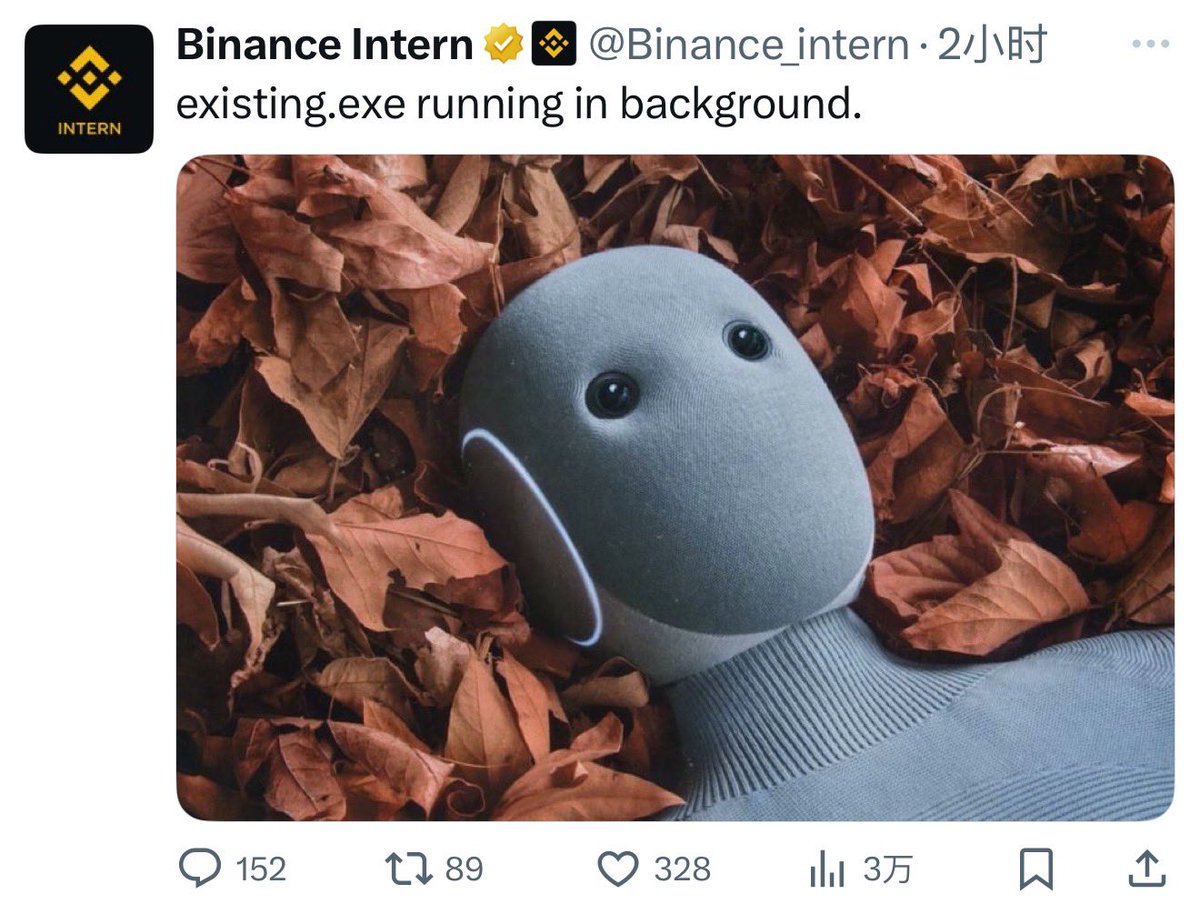Viewport: 1200px width, 904px height.
Task: Click the Binance Intern display name
Action: pos(325,44)
